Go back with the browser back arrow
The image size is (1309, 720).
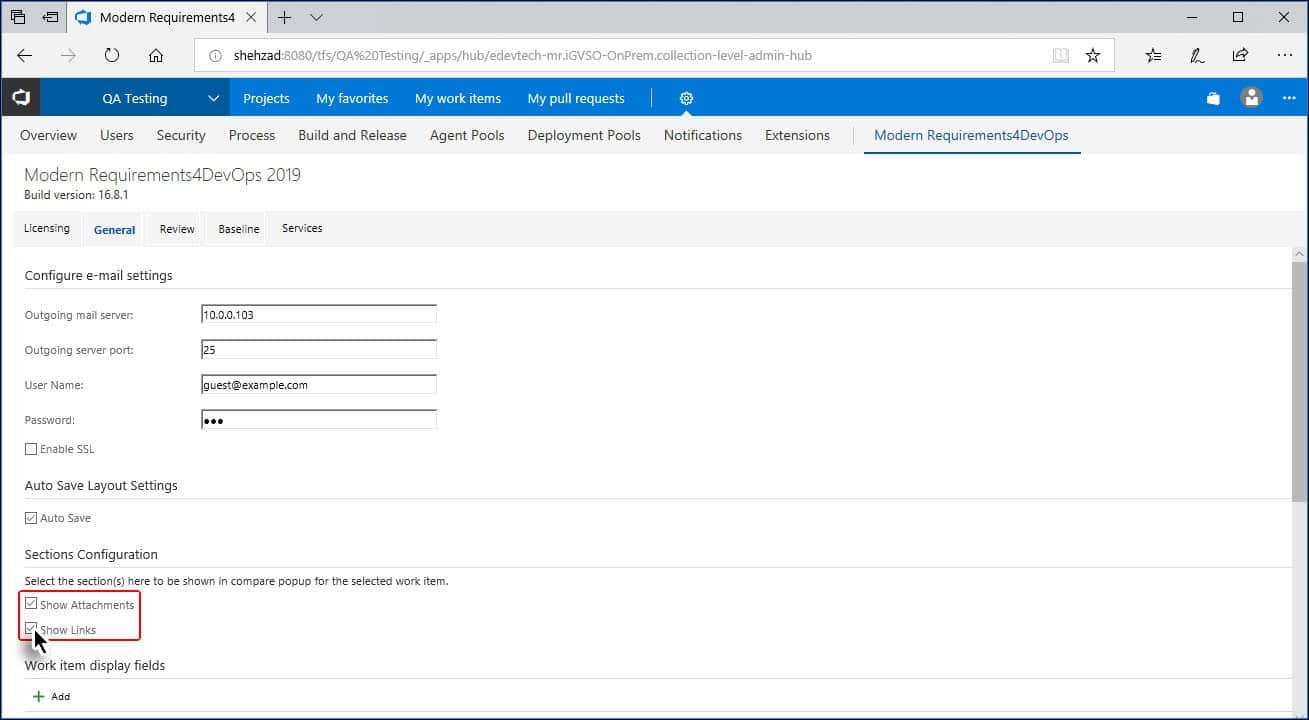point(25,56)
